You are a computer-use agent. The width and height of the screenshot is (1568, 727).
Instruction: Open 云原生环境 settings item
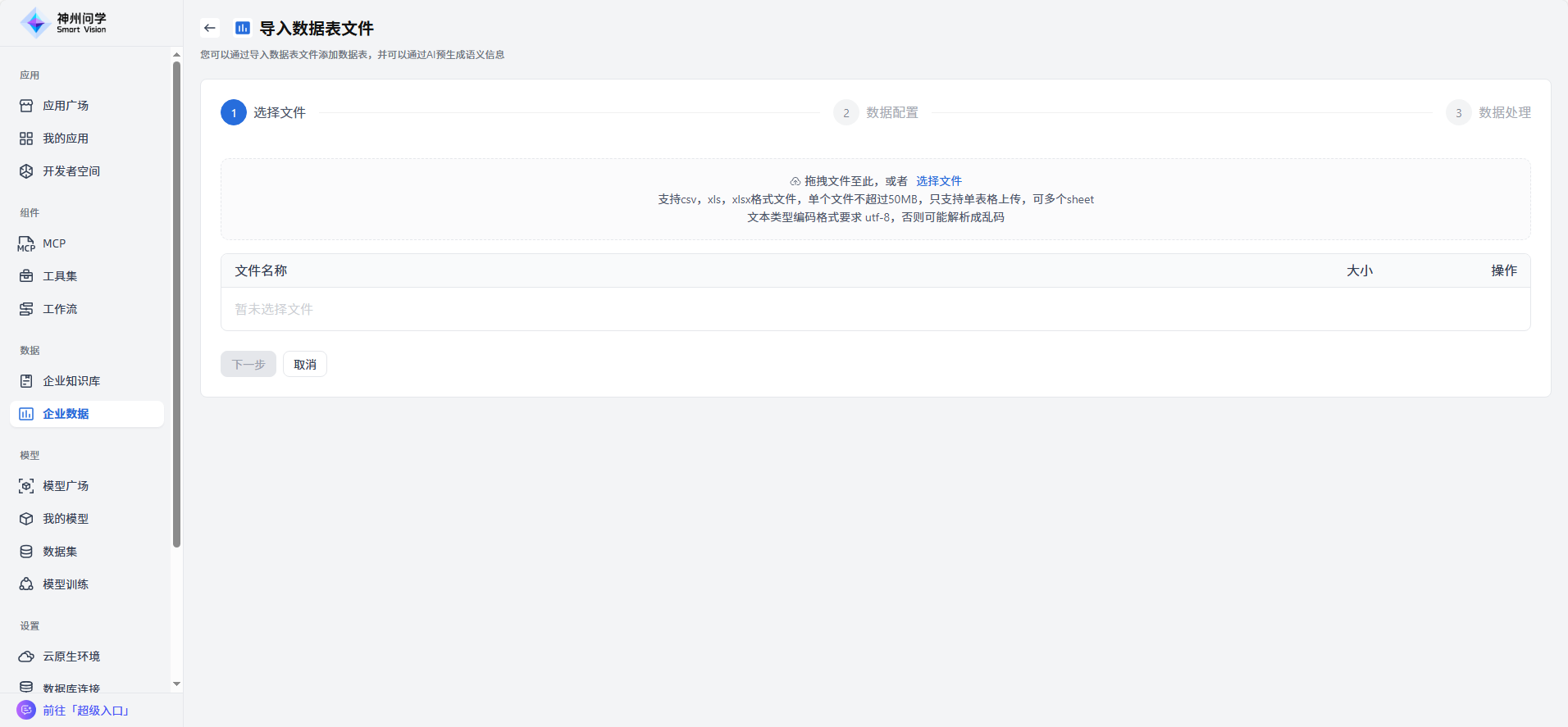(x=71, y=657)
